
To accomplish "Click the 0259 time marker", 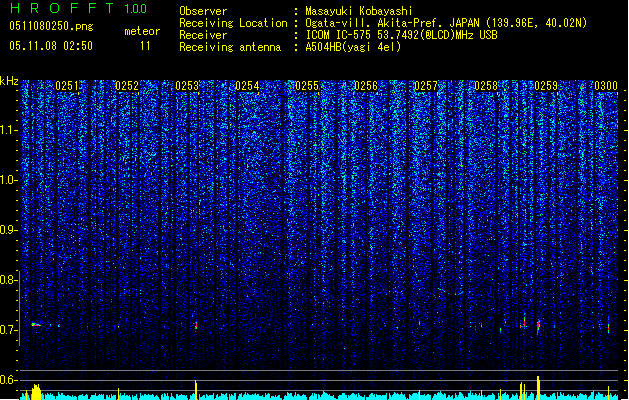I will pos(546,86).
